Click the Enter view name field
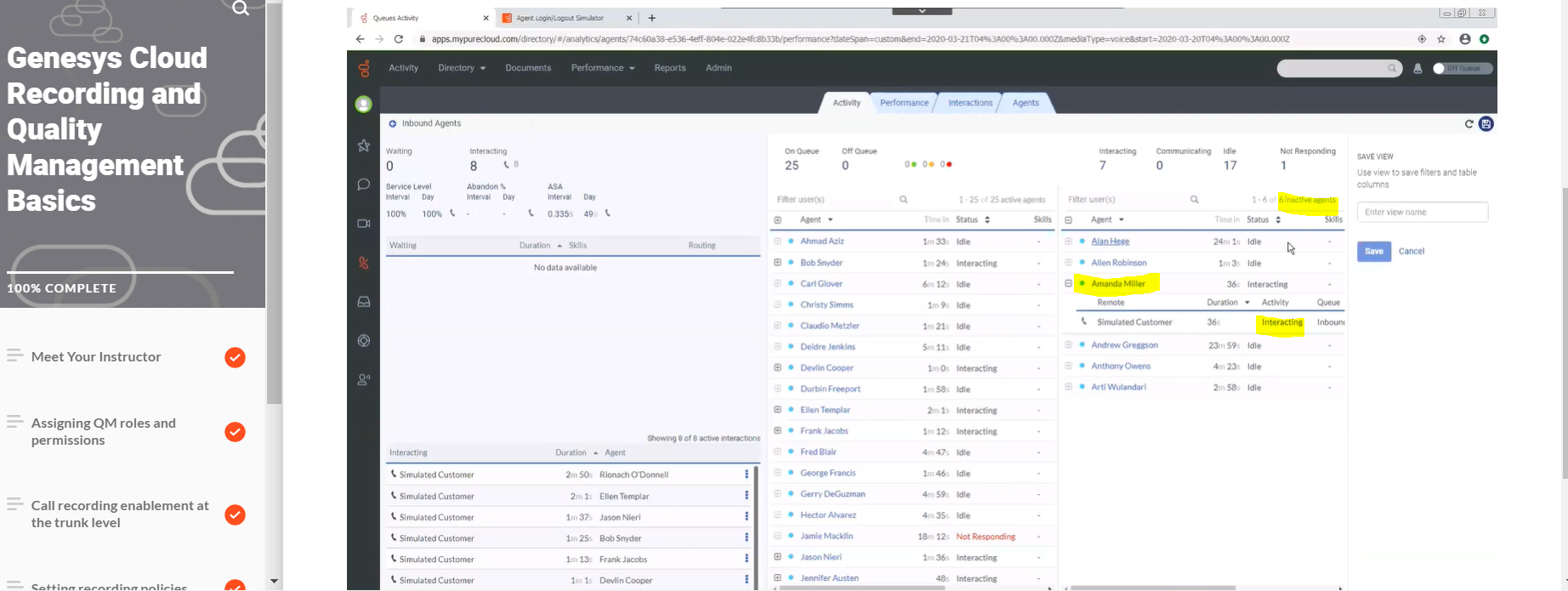 click(x=1423, y=213)
